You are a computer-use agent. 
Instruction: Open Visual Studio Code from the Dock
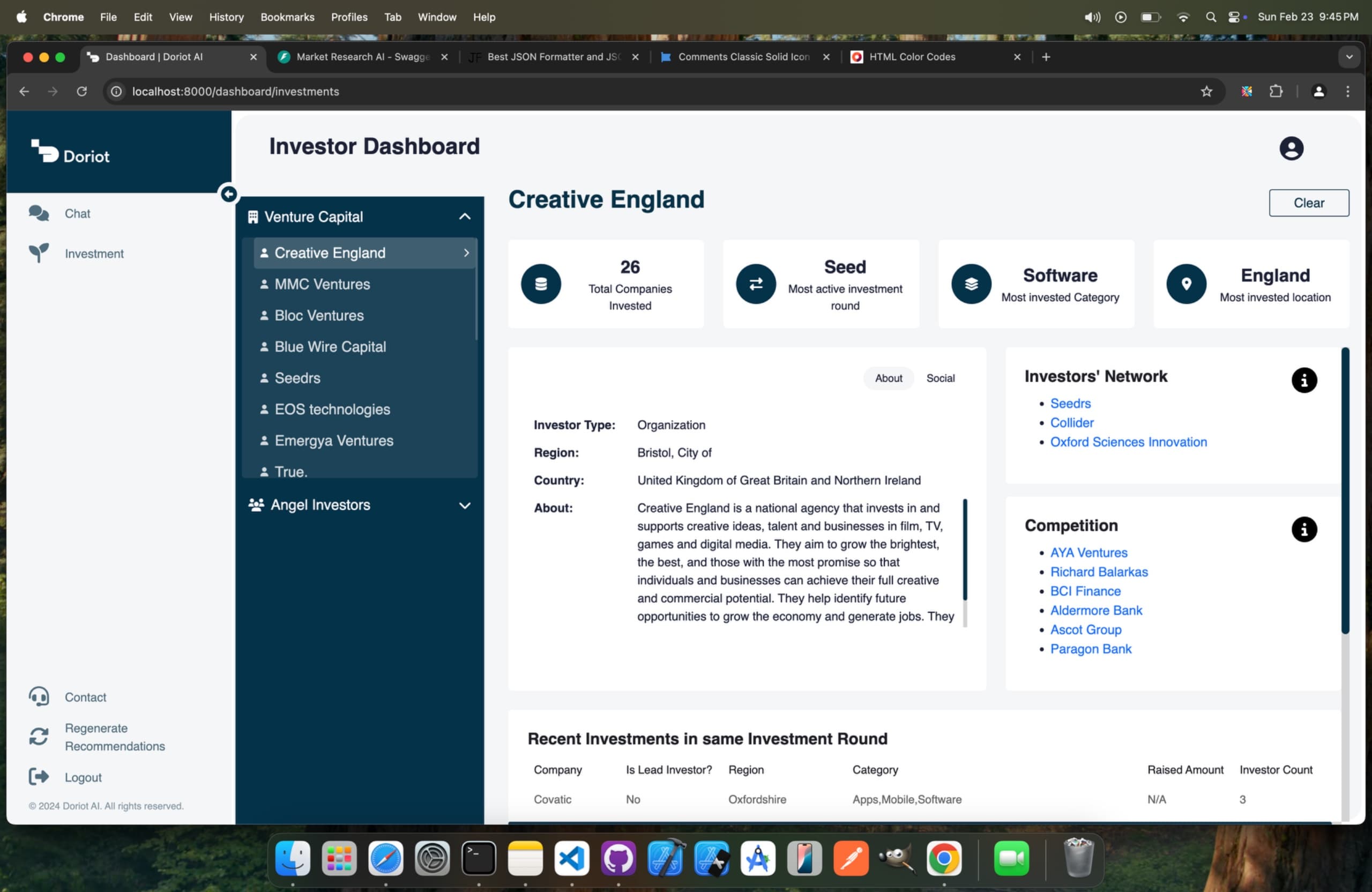point(572,858)
